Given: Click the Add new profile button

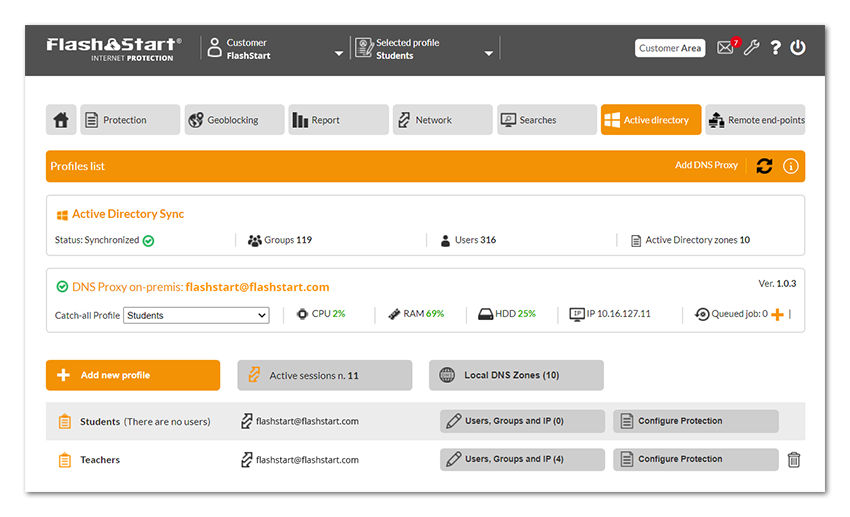Looking at the screenshot, I should [x=133, y=375].
